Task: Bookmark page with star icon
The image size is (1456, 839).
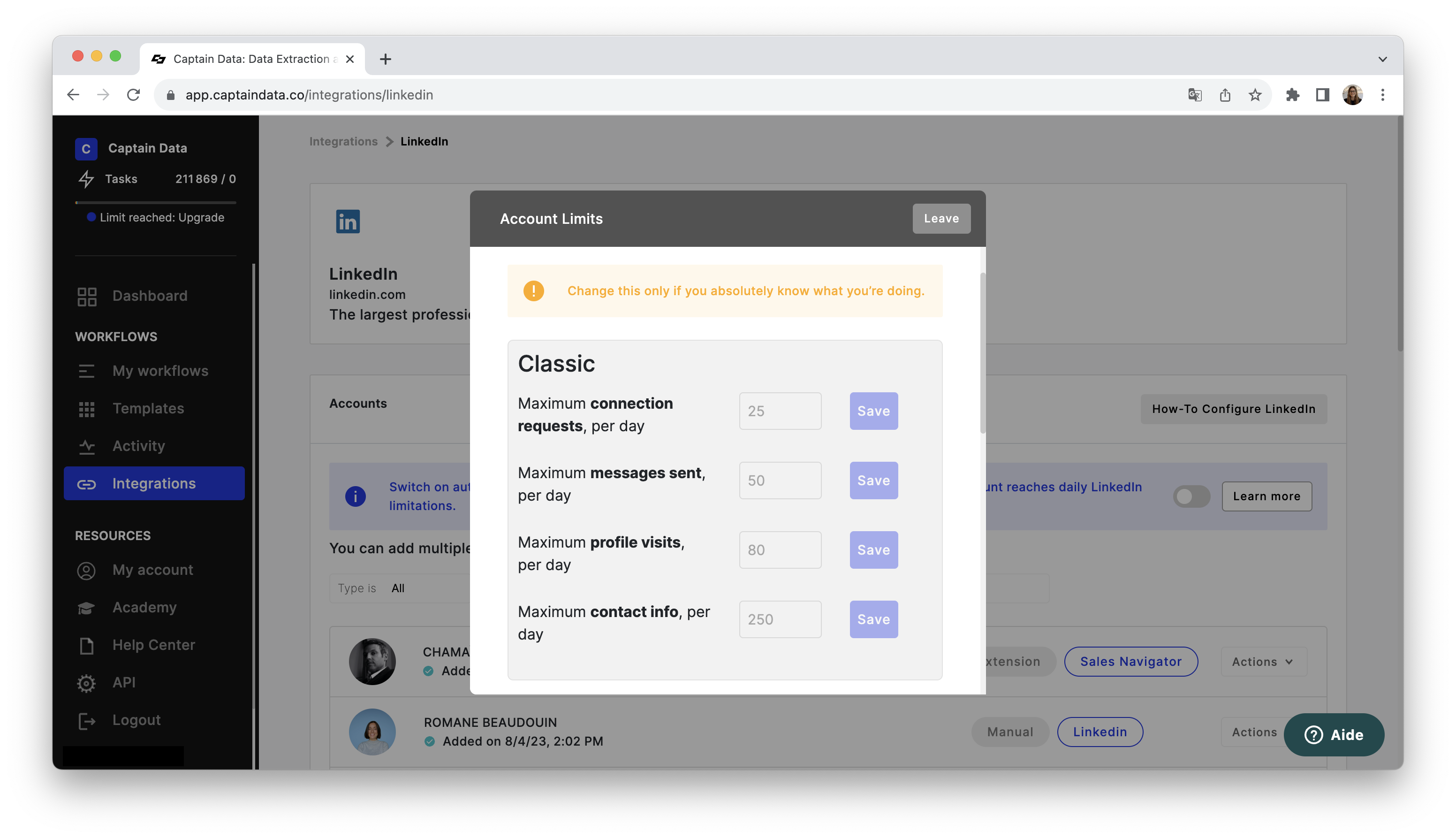Action: [1254, 95]
